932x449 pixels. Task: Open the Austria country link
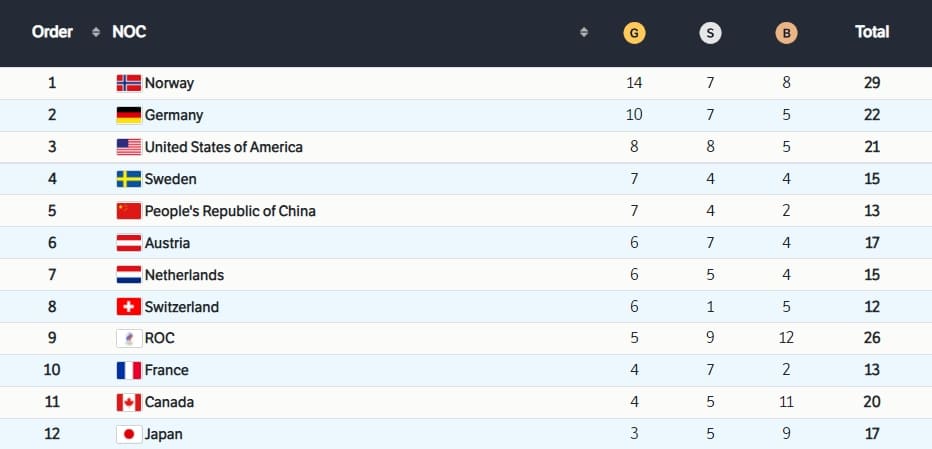click(167, 243)
